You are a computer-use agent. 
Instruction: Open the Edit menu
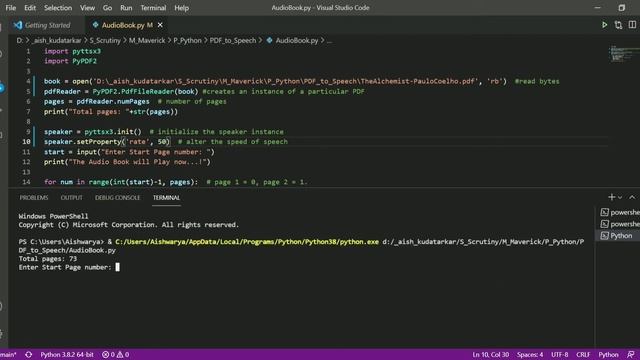click(30, 8)
